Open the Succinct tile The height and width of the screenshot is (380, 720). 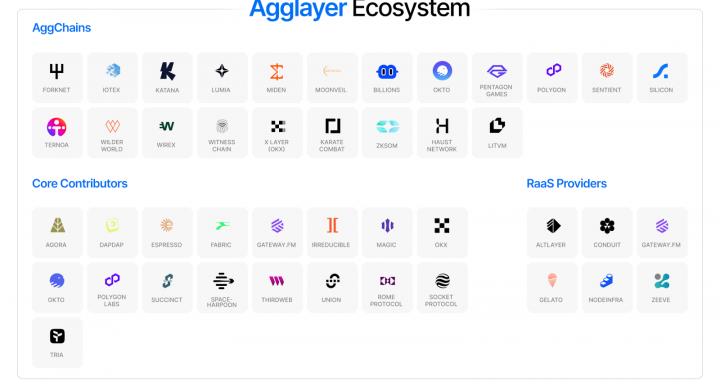click(168, 287)
